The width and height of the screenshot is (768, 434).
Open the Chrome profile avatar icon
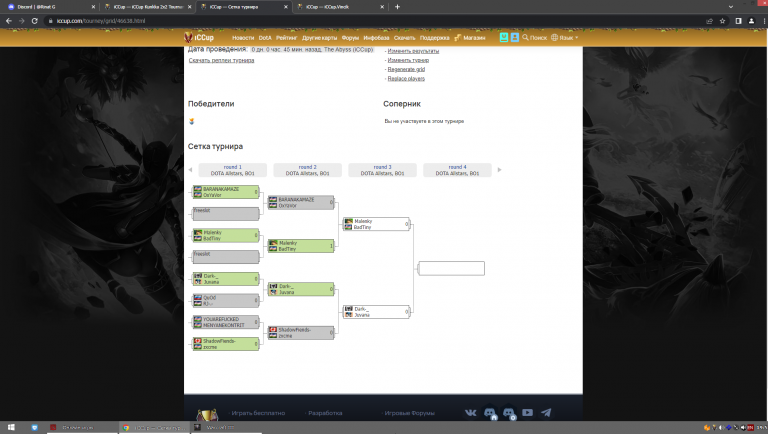tap(751, 21)
